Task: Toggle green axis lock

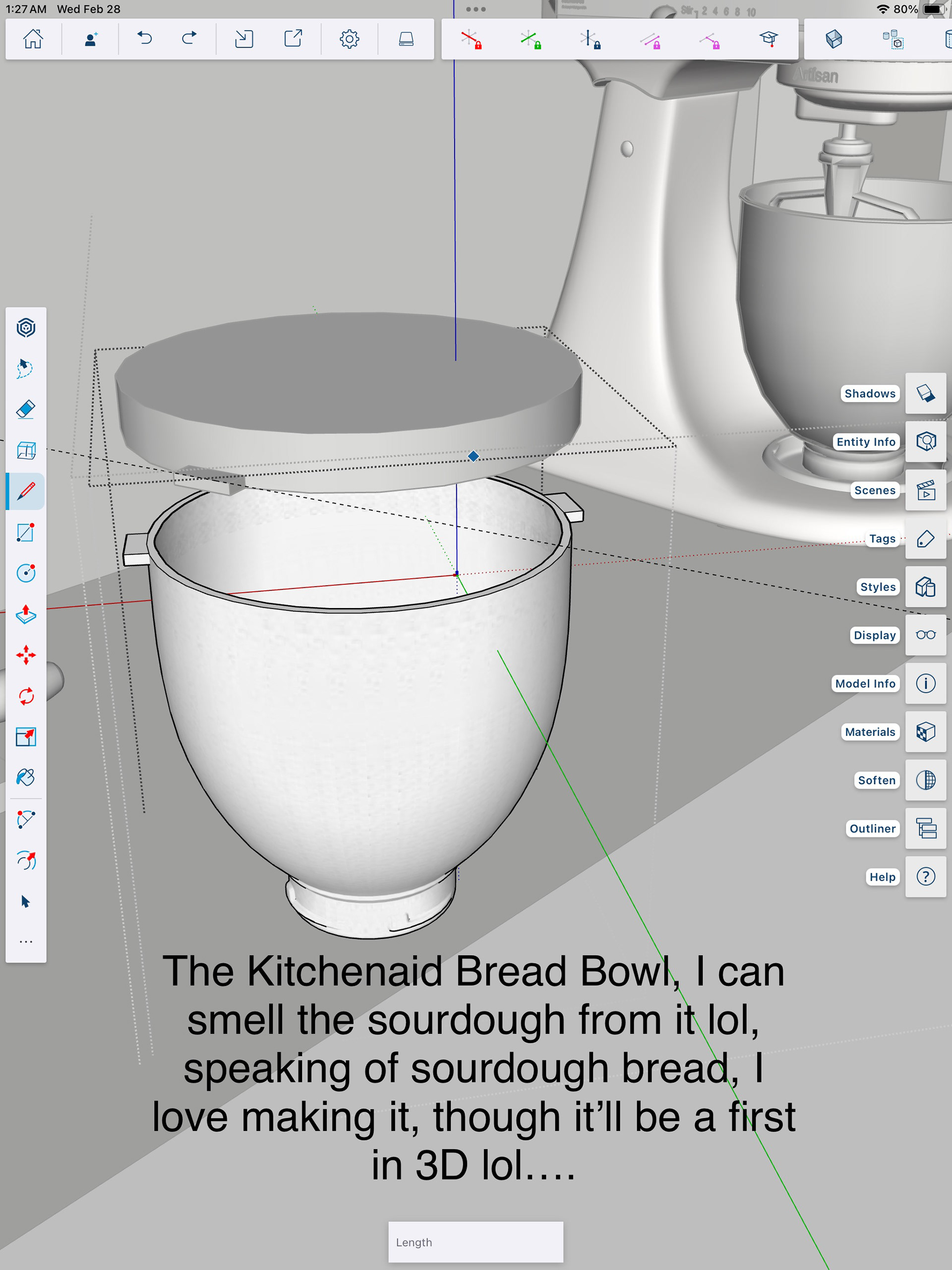Action: (x=531, y=40)
